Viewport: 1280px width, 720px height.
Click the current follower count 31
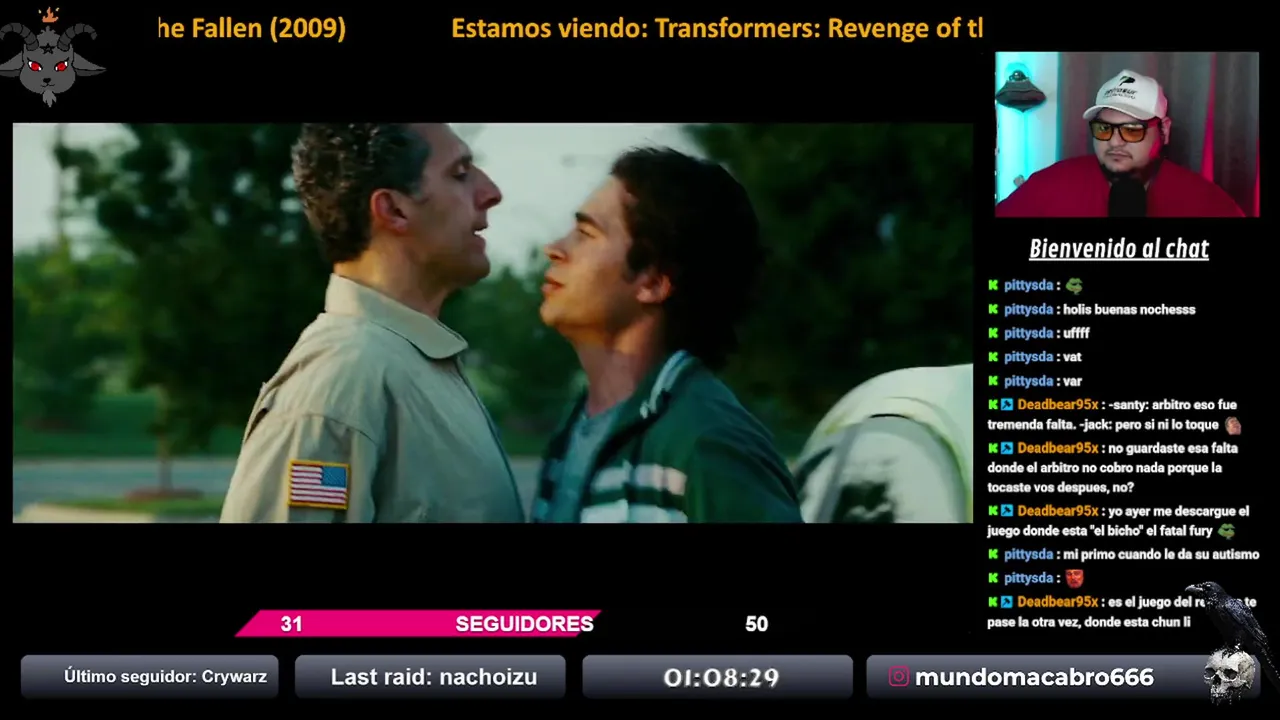[291, 624]
